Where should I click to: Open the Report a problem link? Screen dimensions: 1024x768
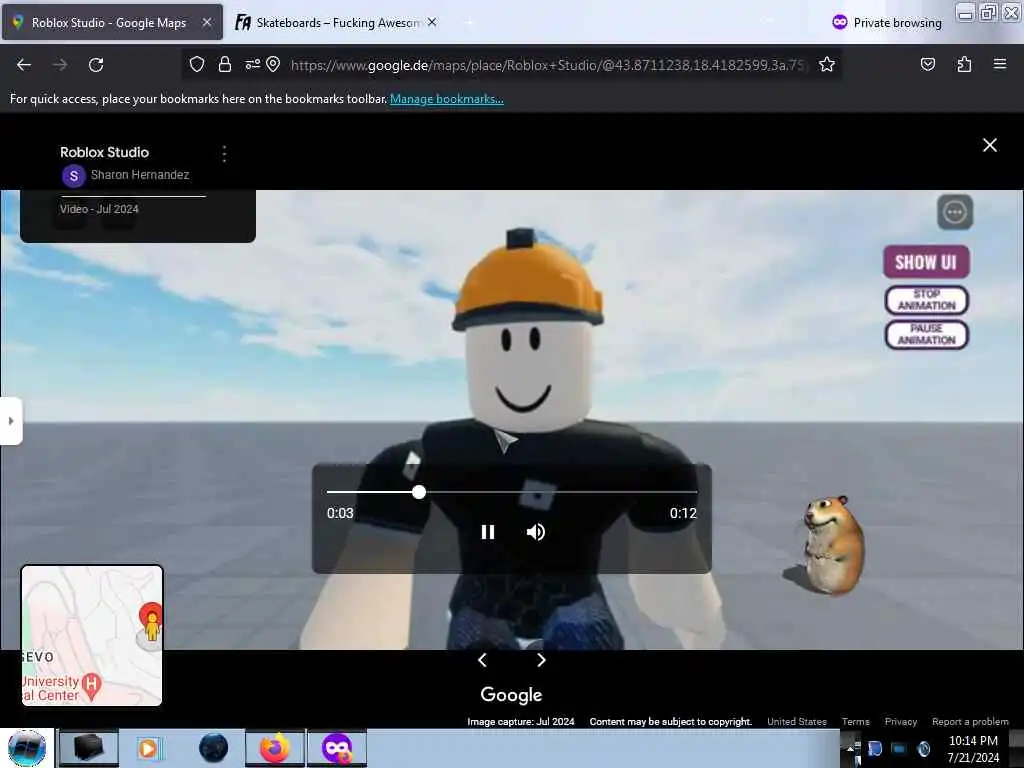970,722
